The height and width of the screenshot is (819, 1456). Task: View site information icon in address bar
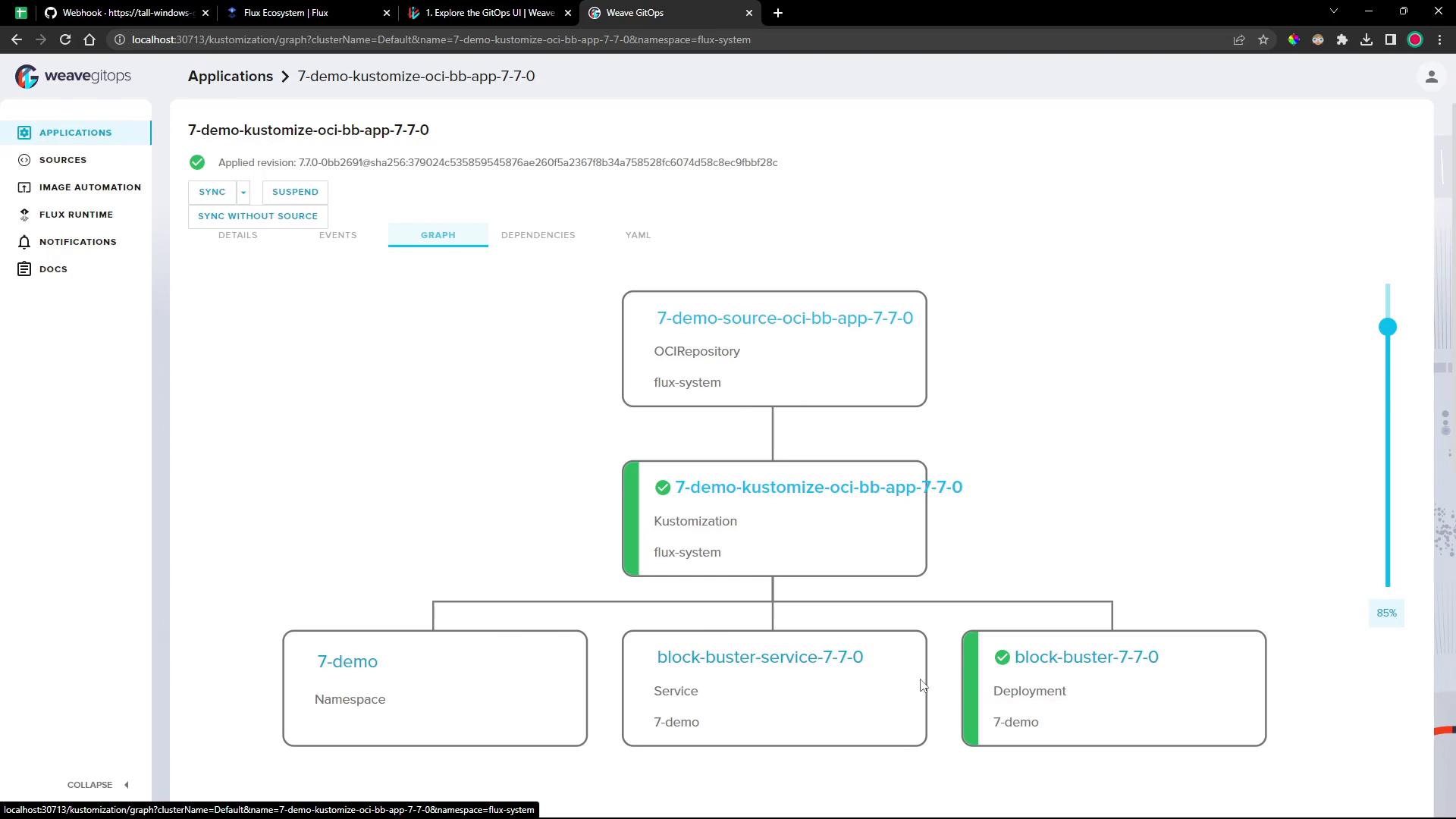[119, 39]
